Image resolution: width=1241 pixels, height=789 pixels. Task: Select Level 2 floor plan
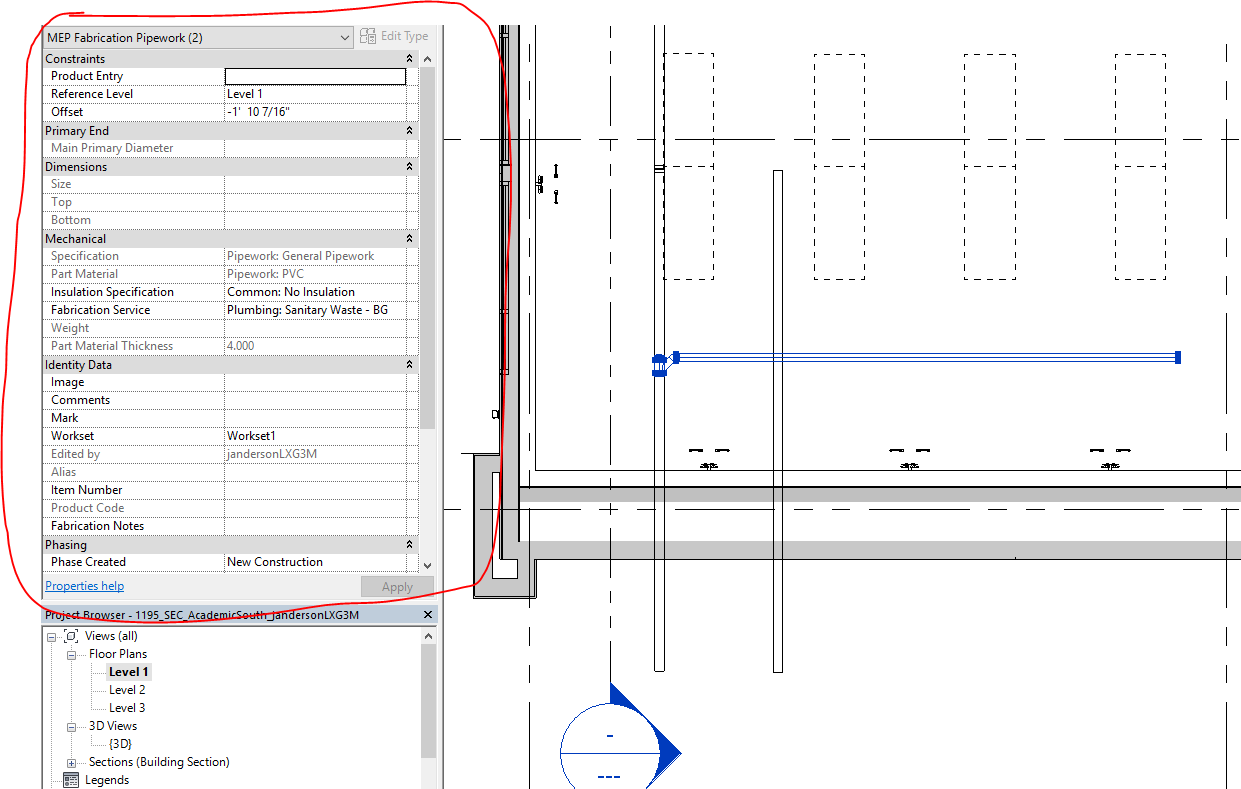[126, 689]
